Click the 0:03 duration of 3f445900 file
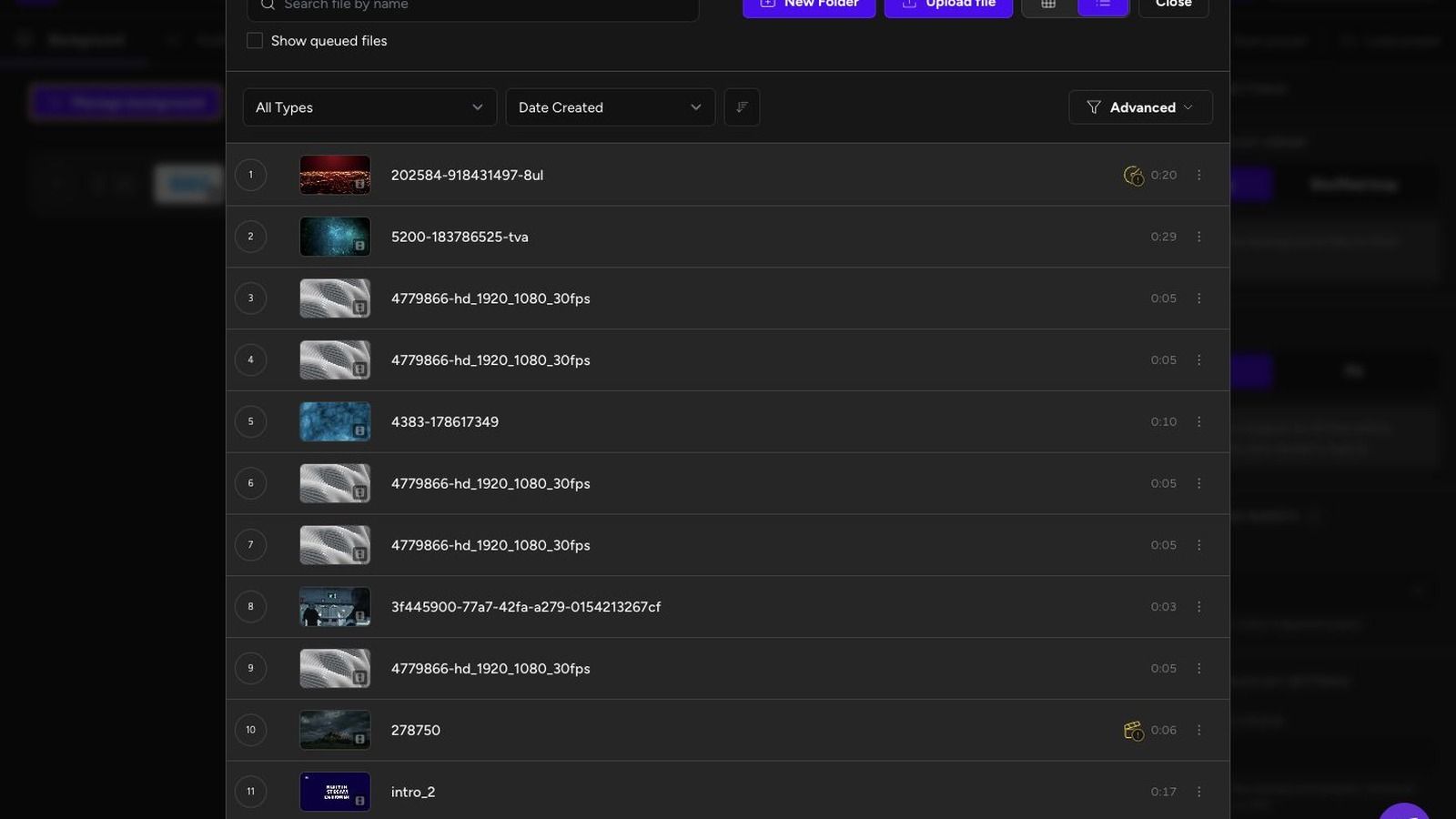Image resolution: width=1456 pixels, height=819 pixels. click(x=1163, y=607)
